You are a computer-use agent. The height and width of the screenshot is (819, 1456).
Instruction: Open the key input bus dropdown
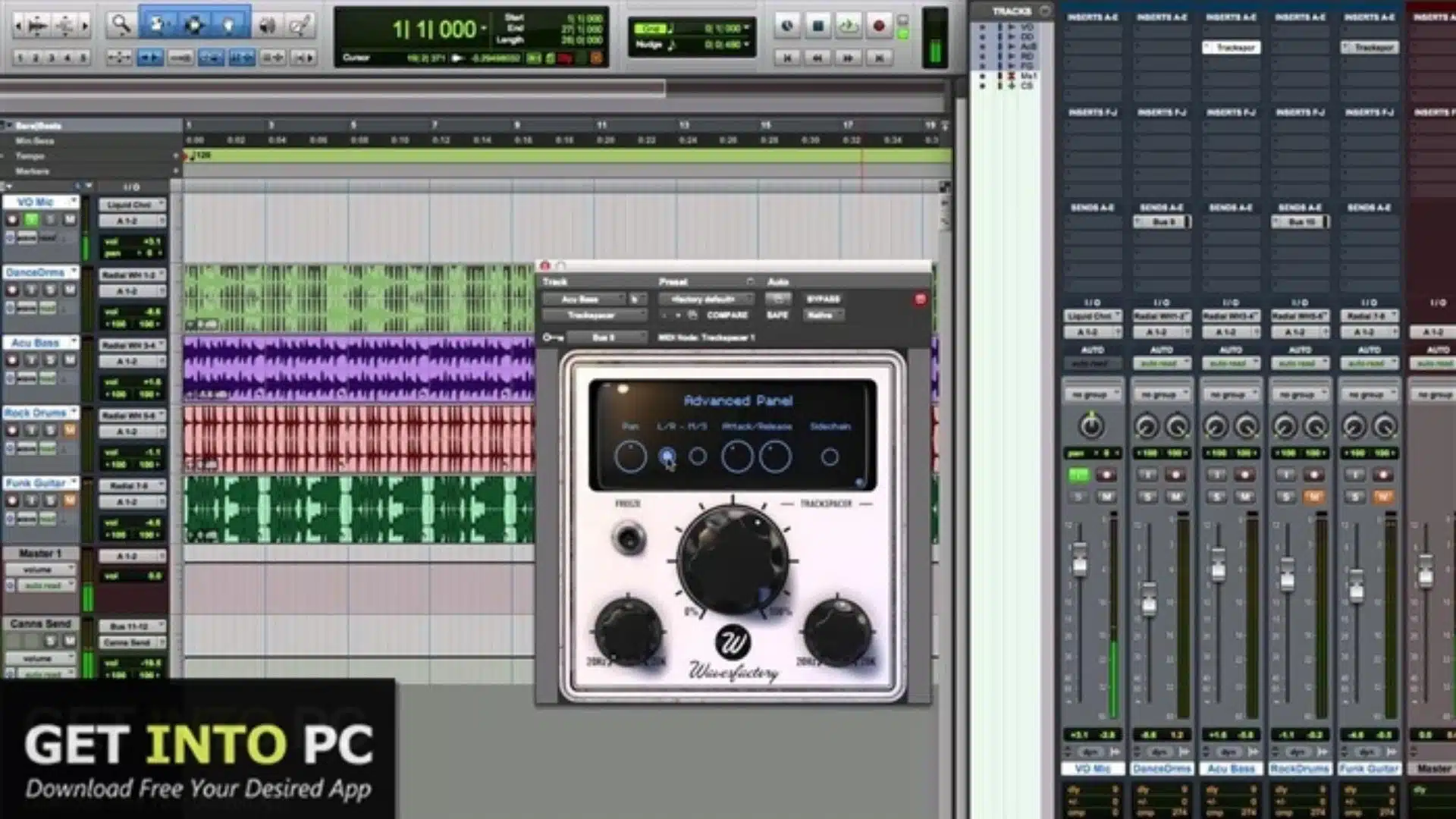[607, 337]
